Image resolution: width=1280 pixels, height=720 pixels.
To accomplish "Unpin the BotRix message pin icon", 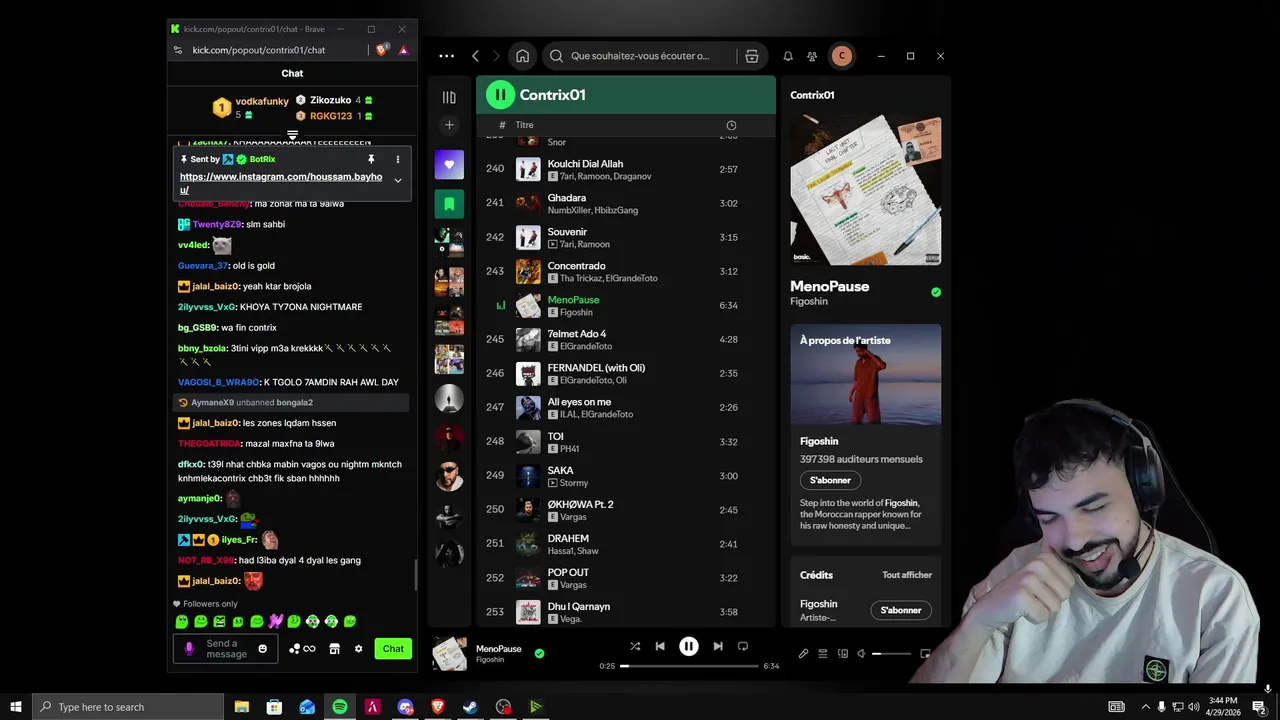I will click(x=371, y=159).
